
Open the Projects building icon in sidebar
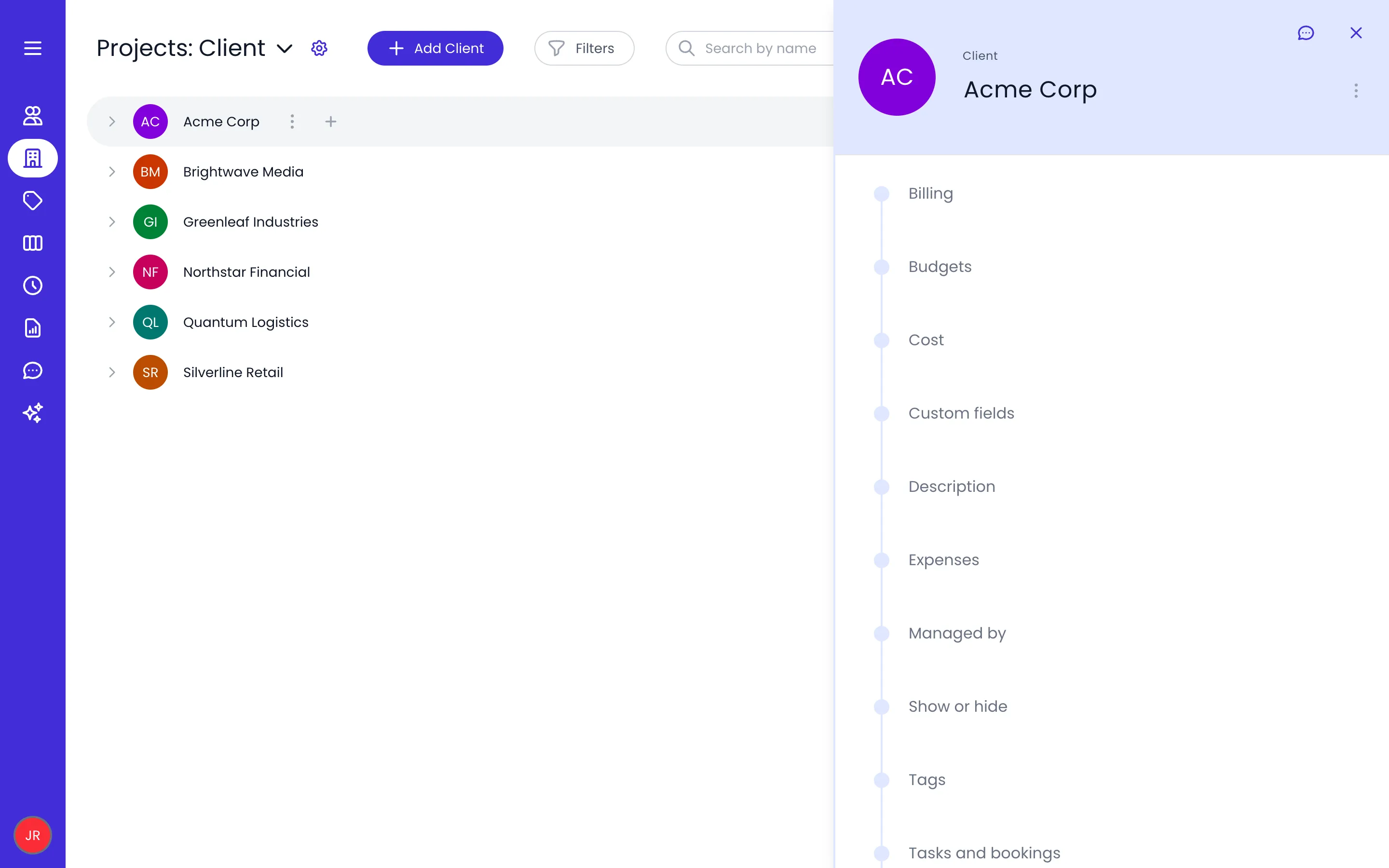tap(33, 158)
